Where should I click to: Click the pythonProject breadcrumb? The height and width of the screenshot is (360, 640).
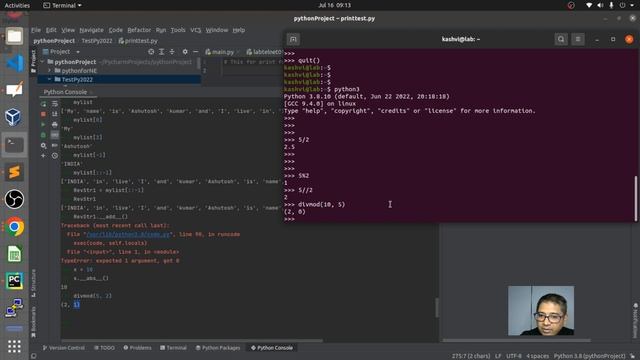pos(54,41)
